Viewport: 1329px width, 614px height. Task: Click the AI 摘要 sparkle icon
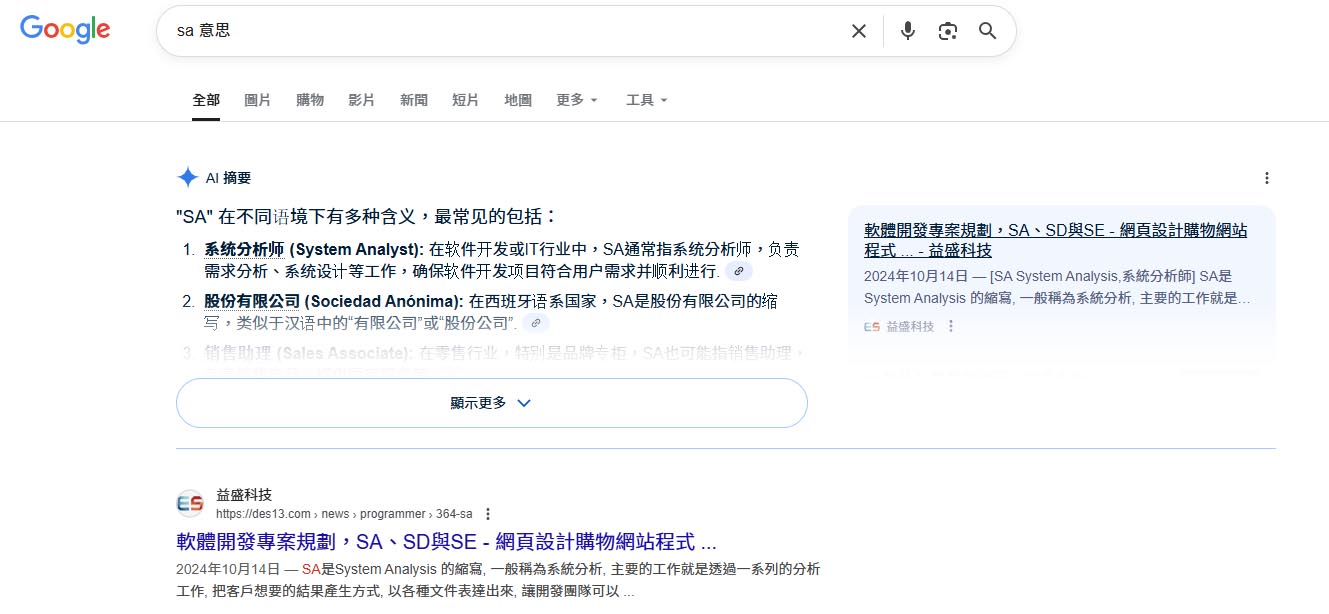pos(187,177)
